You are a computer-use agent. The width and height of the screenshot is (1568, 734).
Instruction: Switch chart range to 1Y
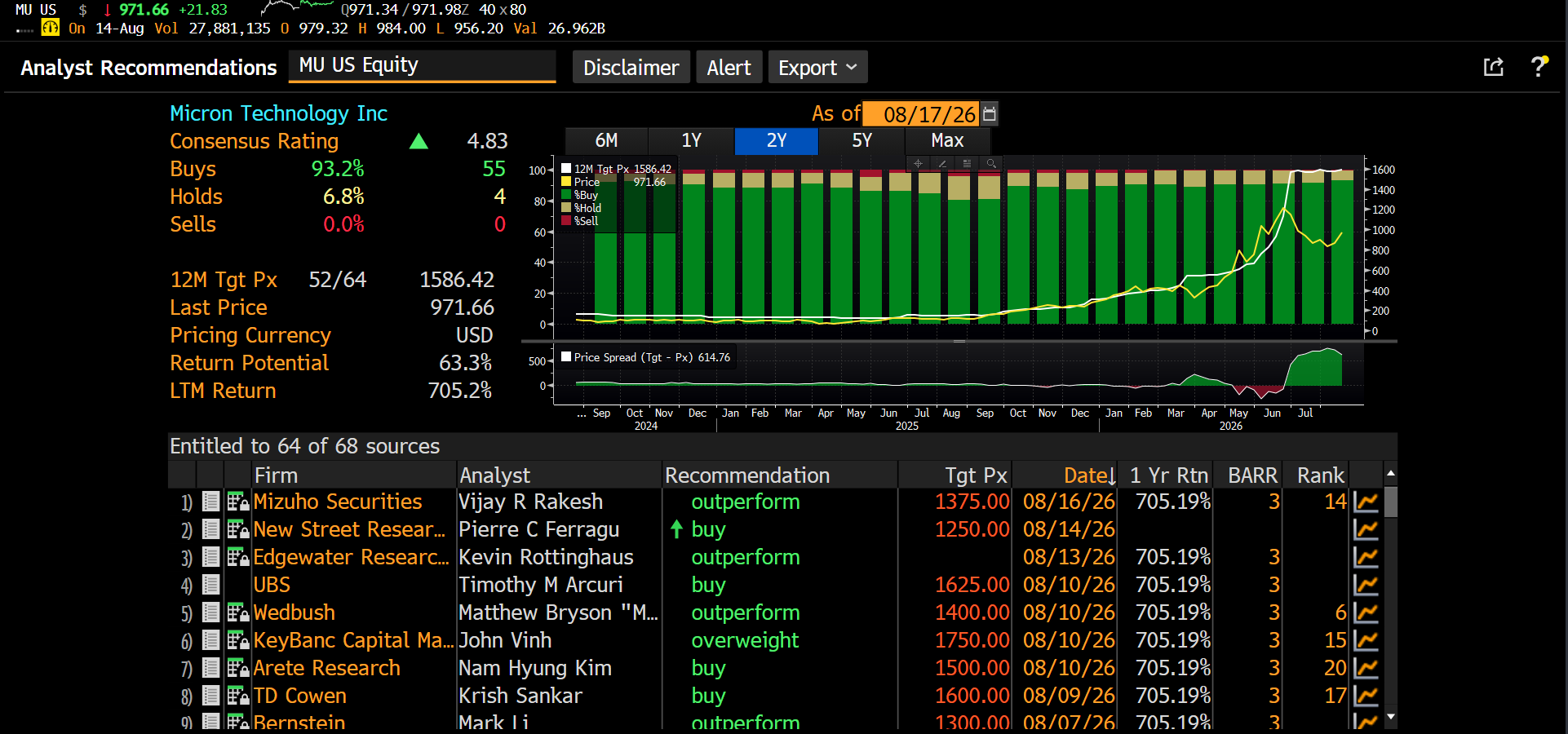pyautogui.click(x=692, y=140)
